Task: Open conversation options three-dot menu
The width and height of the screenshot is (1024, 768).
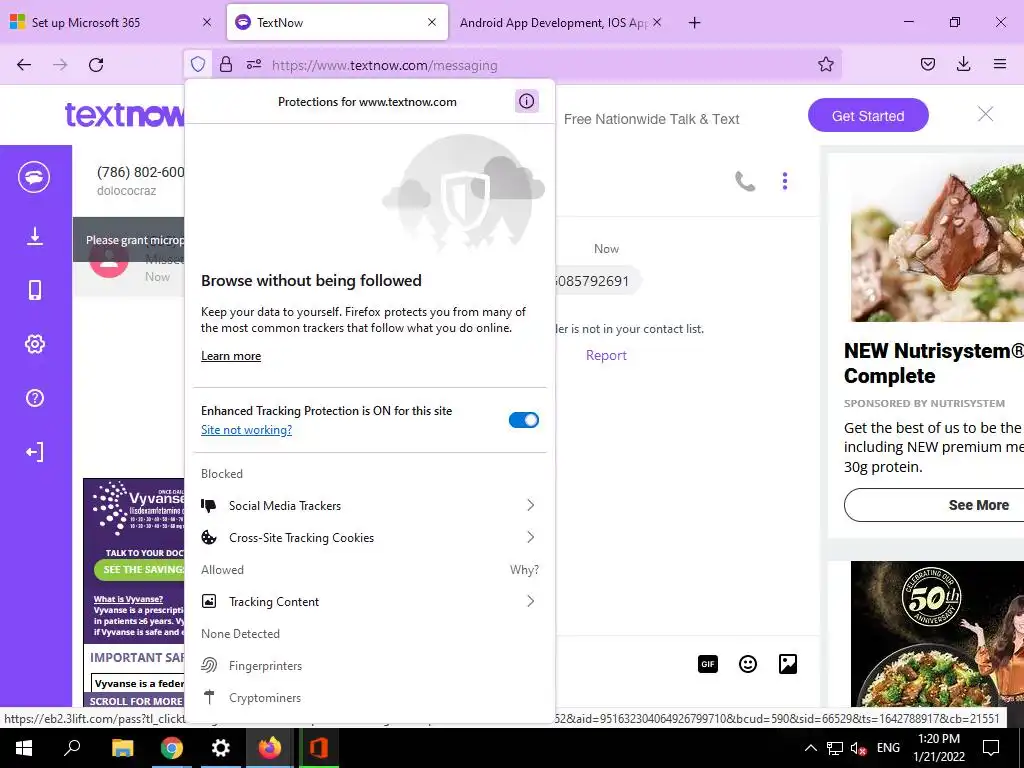Action: click(785, 181)
